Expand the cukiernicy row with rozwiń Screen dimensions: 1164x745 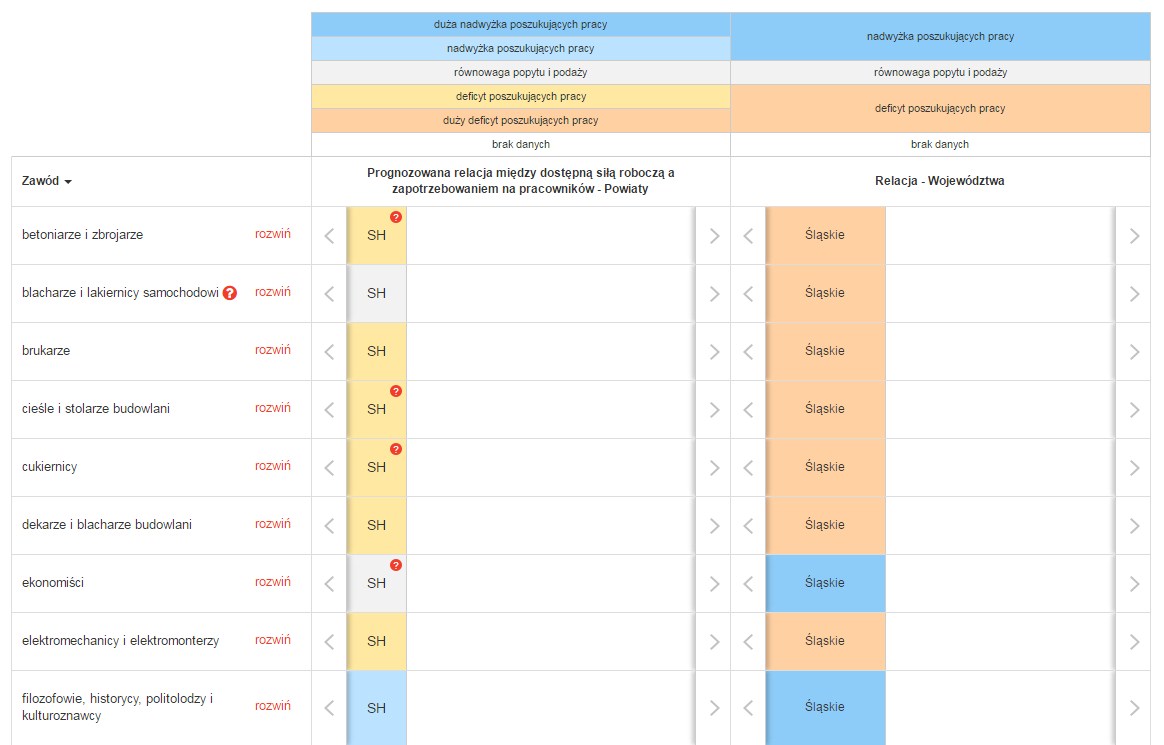coord(272,466)
